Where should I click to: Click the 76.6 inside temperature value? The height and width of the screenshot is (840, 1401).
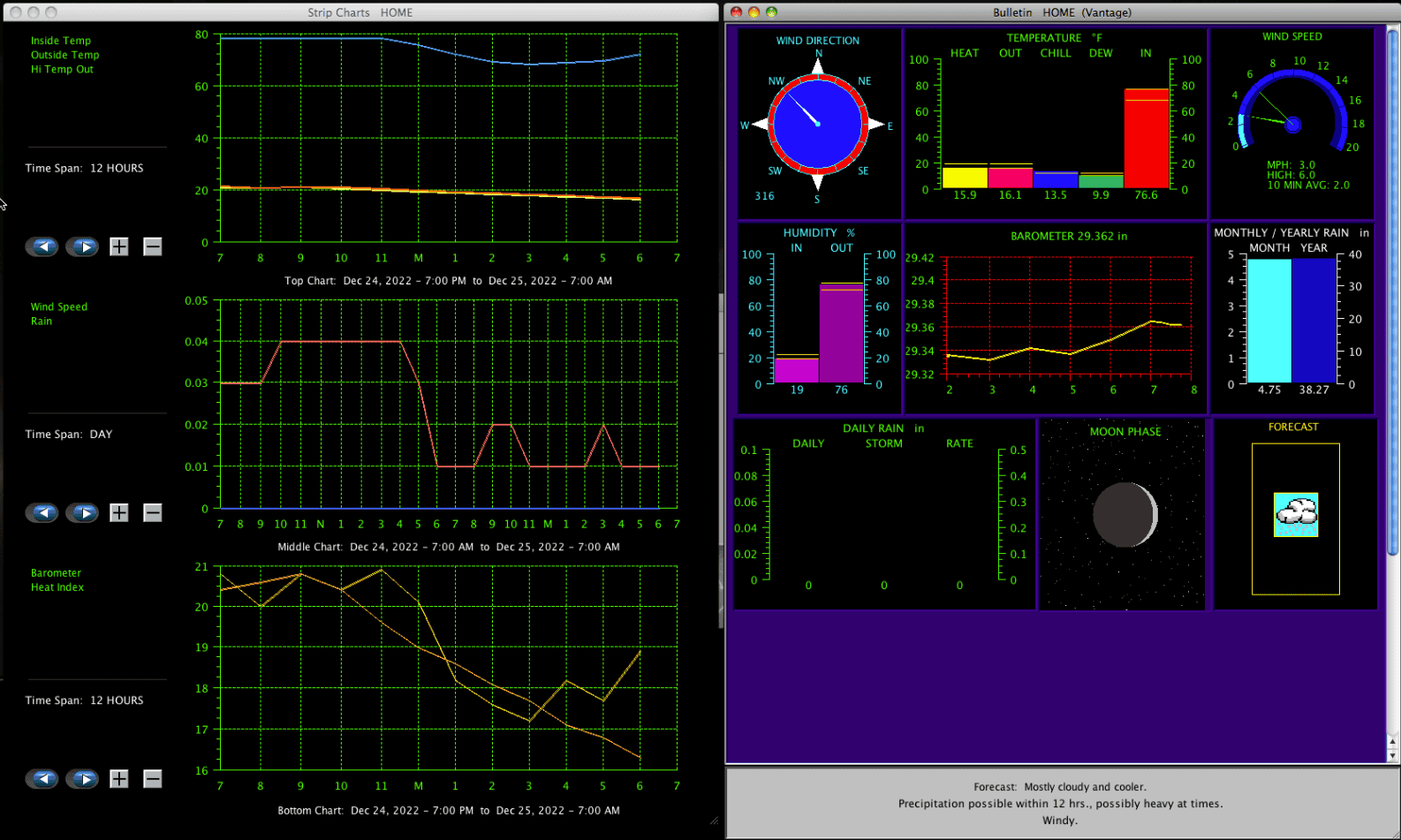1146,195
